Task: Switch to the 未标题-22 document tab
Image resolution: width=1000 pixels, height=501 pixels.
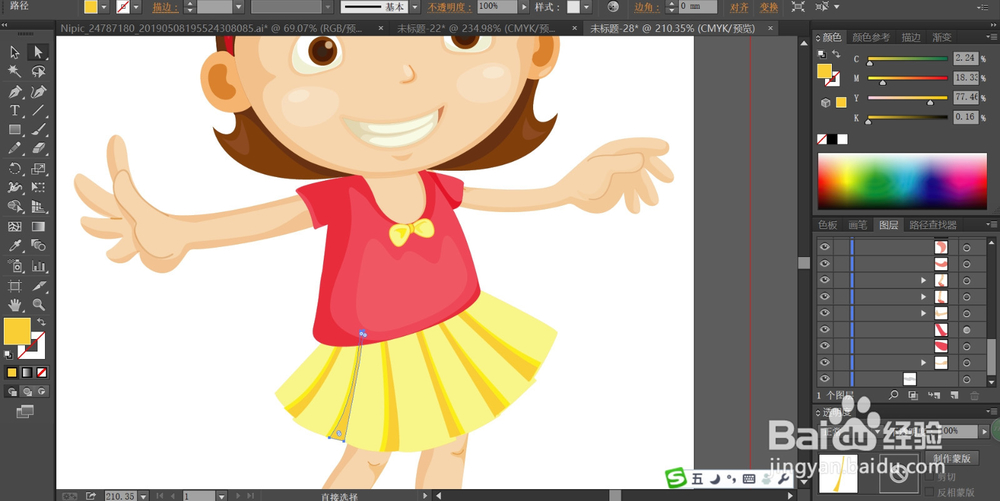Action: coord(478,29)
